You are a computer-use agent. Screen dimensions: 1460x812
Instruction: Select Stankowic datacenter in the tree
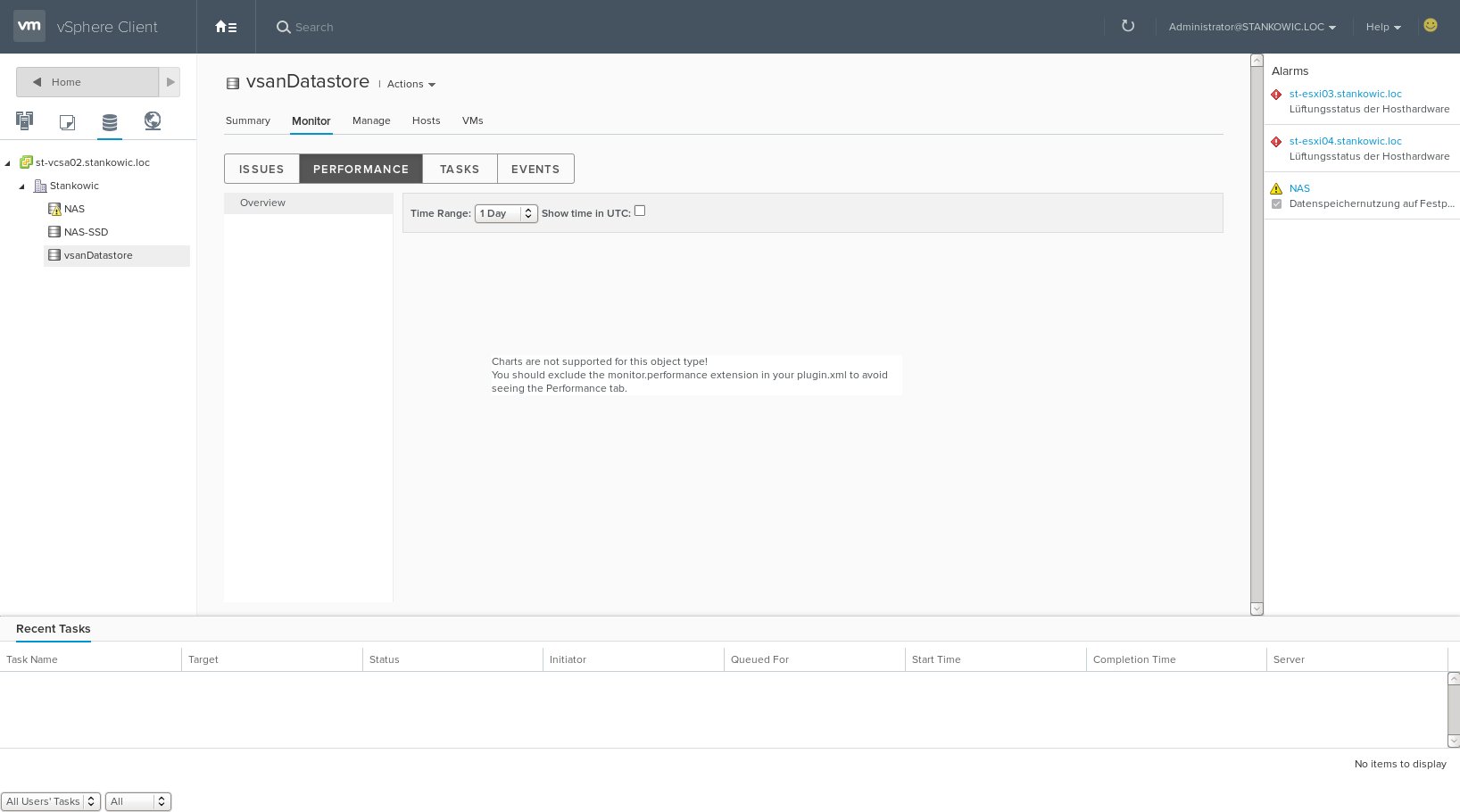(74, 186)
